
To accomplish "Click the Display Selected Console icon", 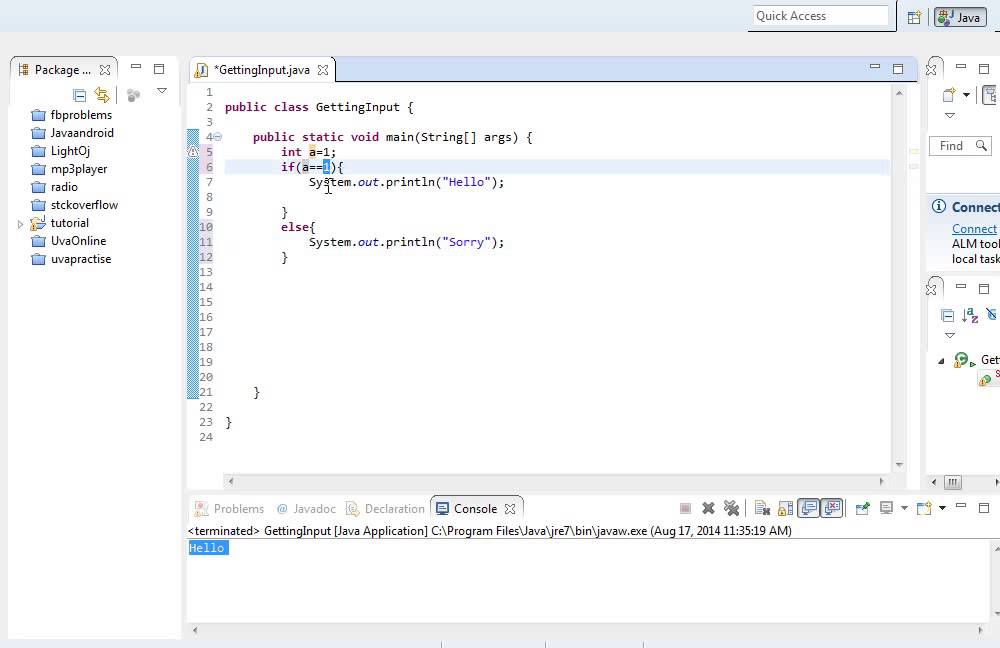I will pos(886,508).
